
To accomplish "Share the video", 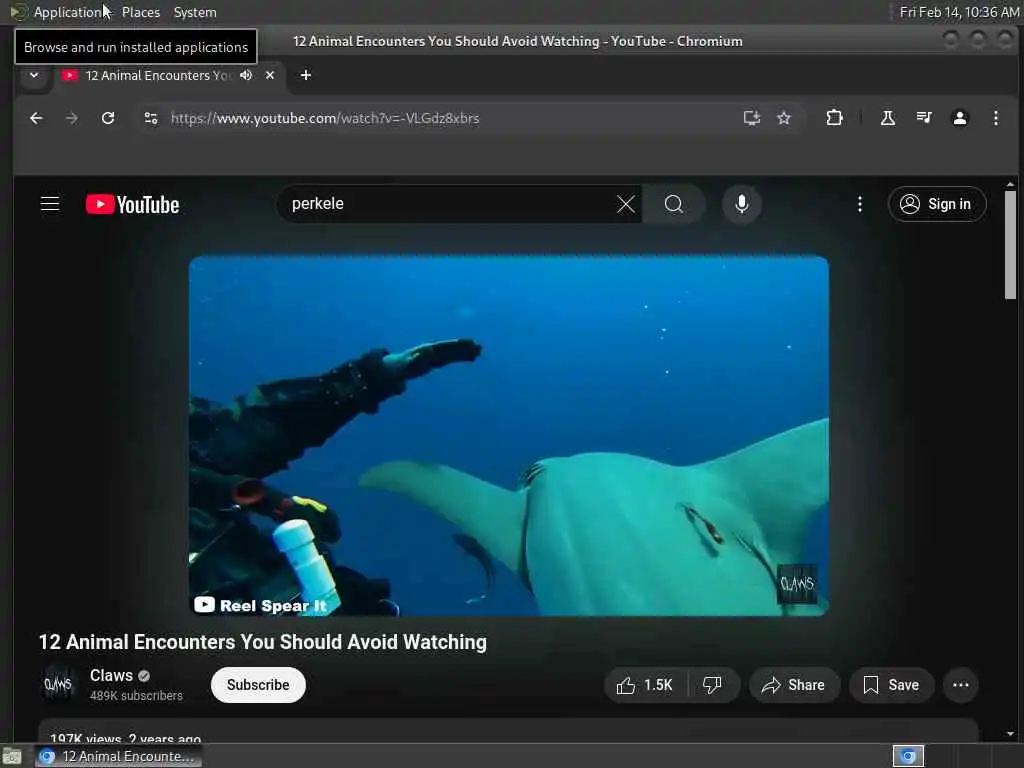I will (794, 685).
